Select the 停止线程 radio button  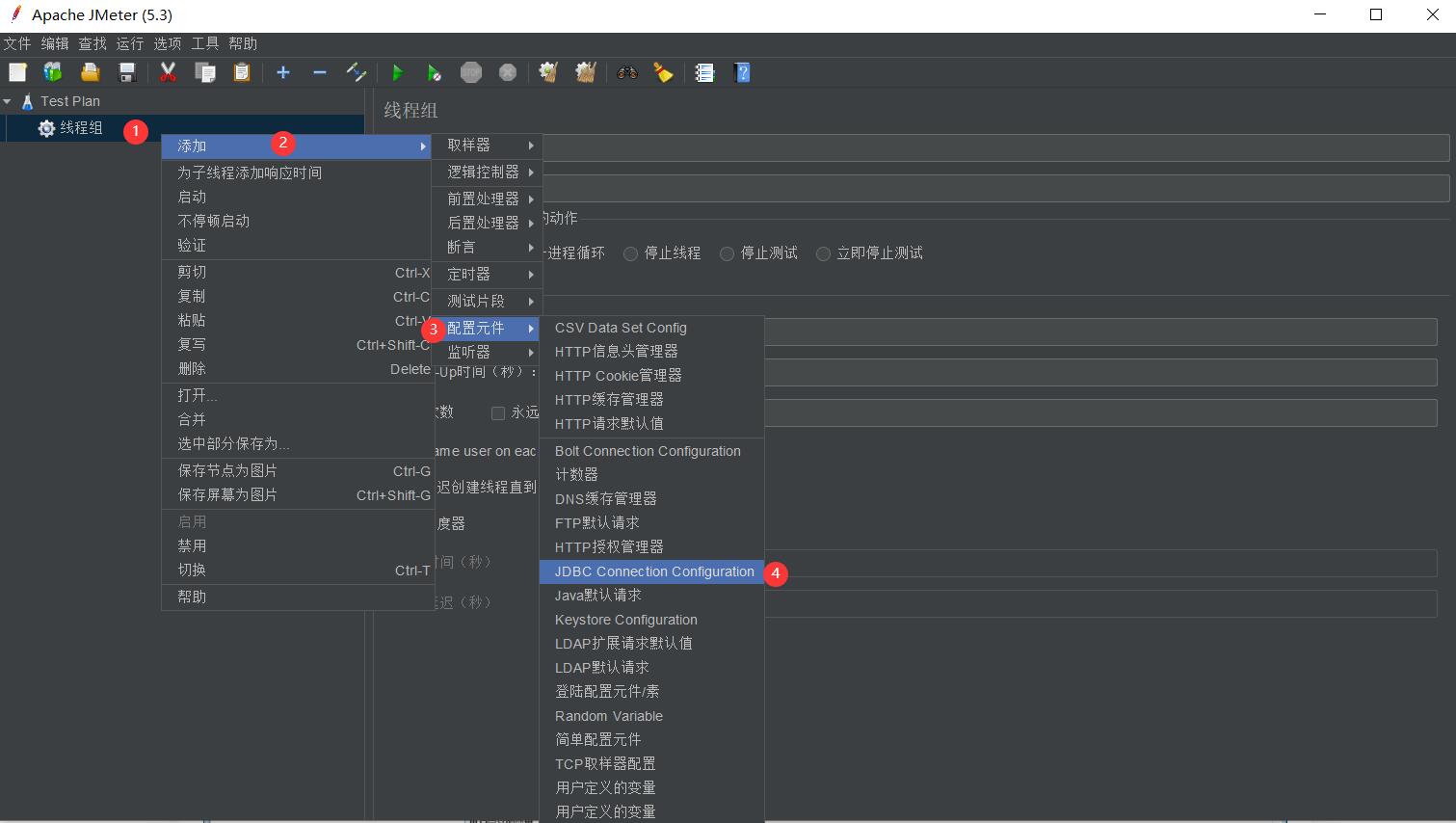(x=630, y=253)
